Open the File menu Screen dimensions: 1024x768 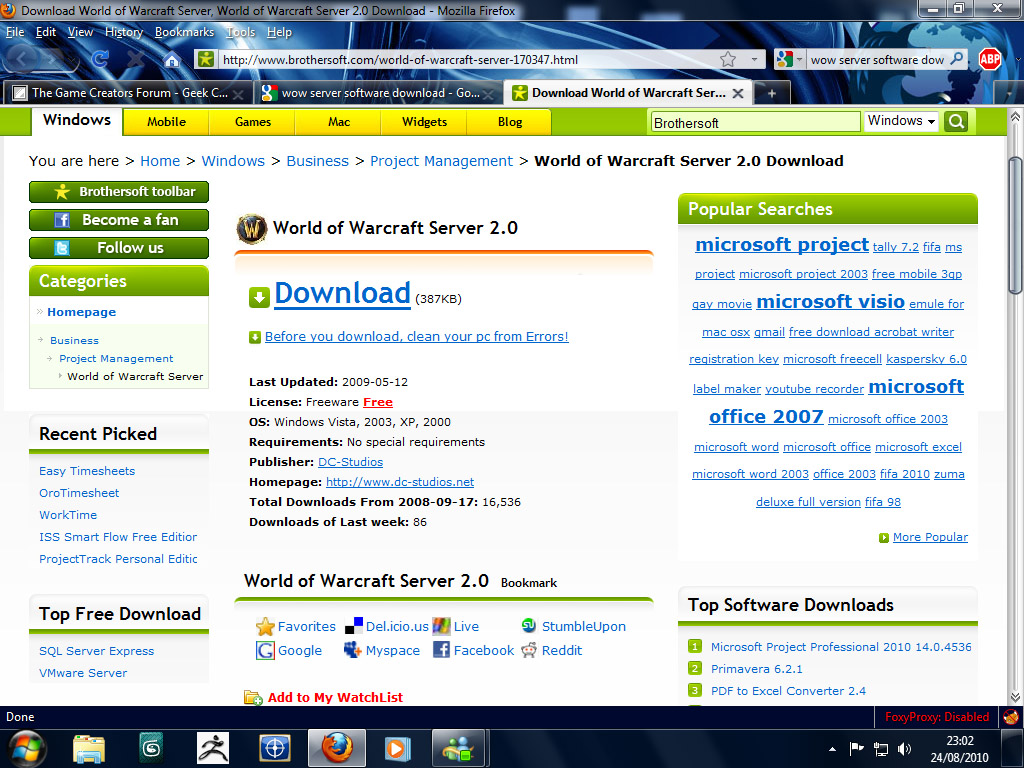click(14, 32)
